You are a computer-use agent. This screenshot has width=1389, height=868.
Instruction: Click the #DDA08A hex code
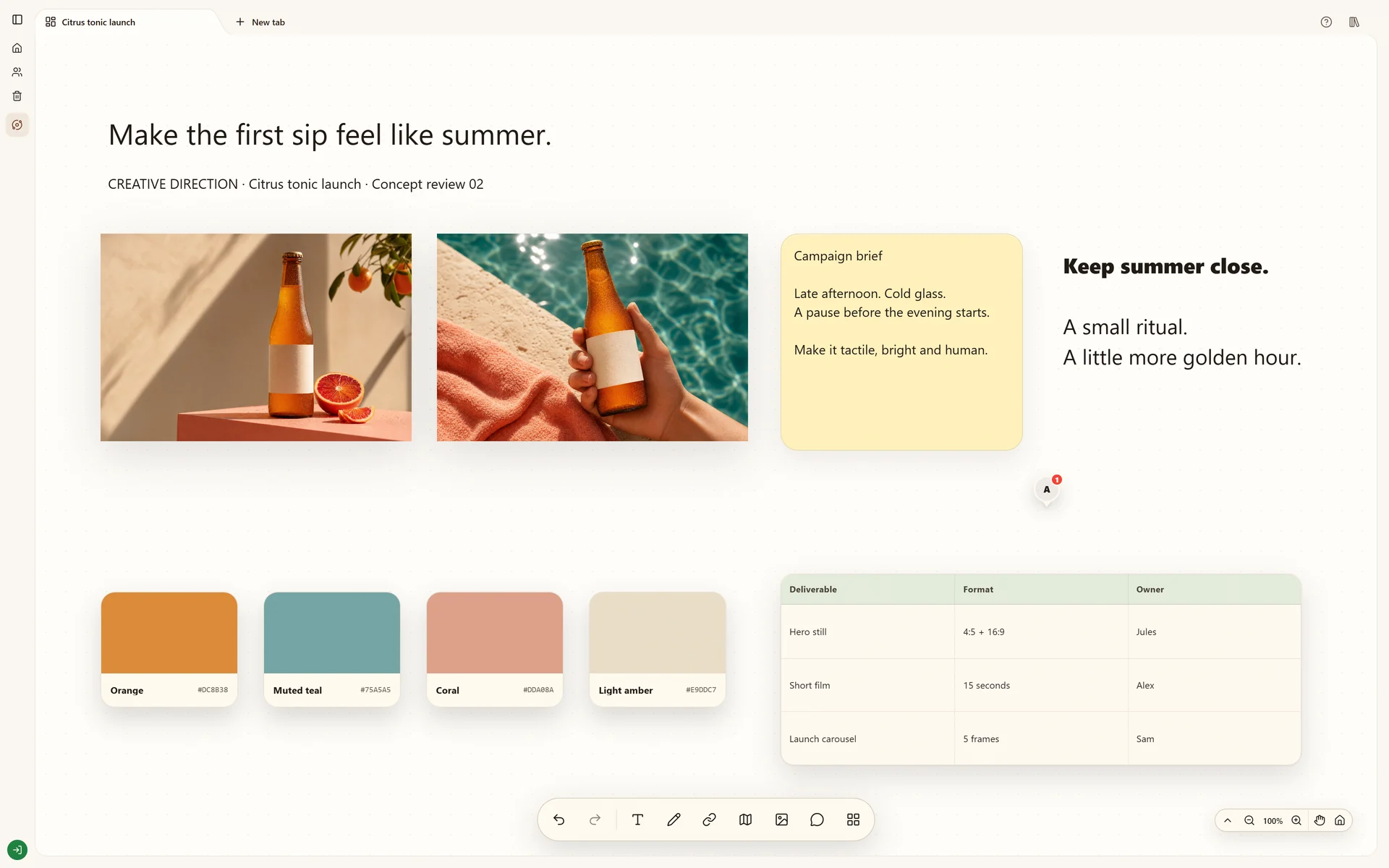tap(538, 690)
